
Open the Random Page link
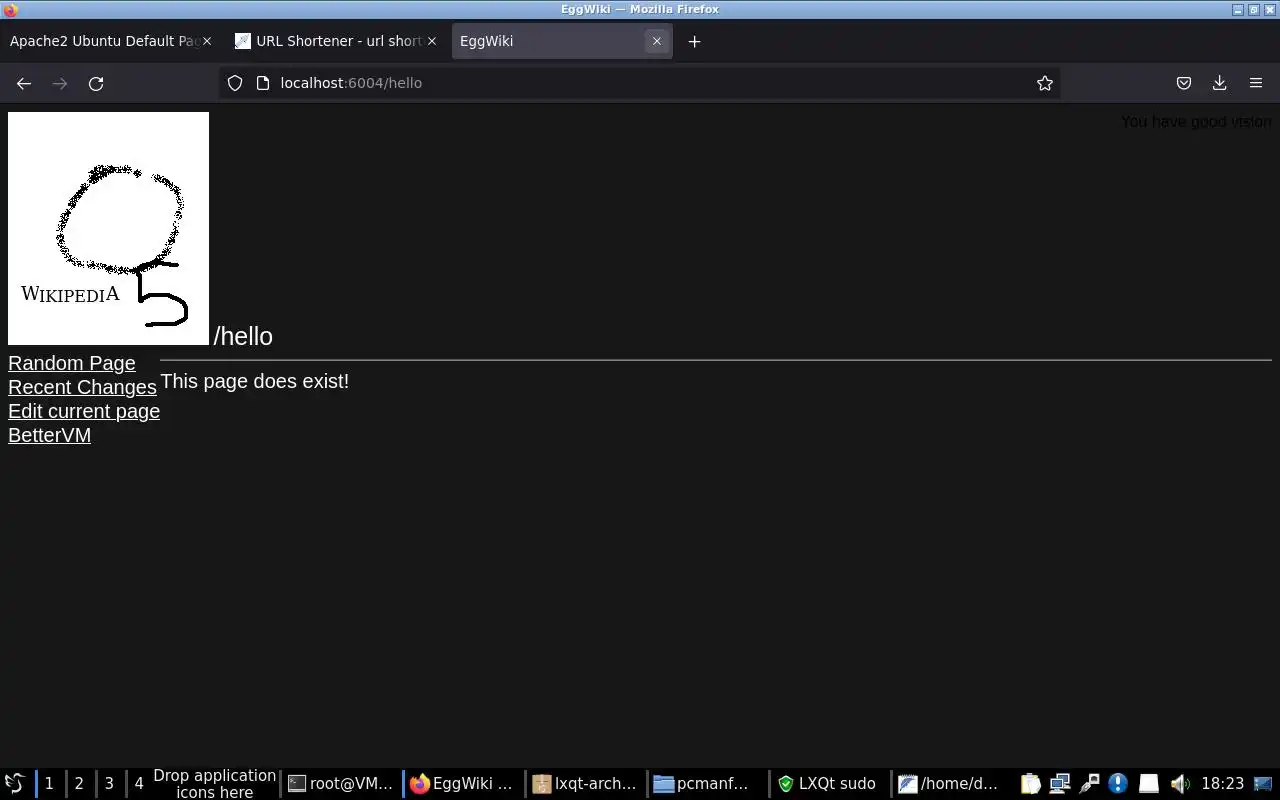tap(72, 363)
